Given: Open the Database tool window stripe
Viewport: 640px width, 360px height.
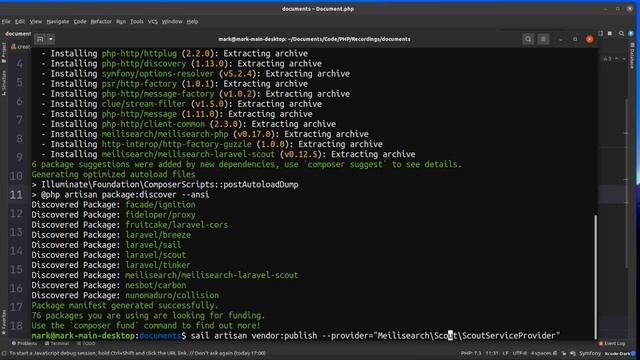Looking at the screenshot, I should (632, 56).
